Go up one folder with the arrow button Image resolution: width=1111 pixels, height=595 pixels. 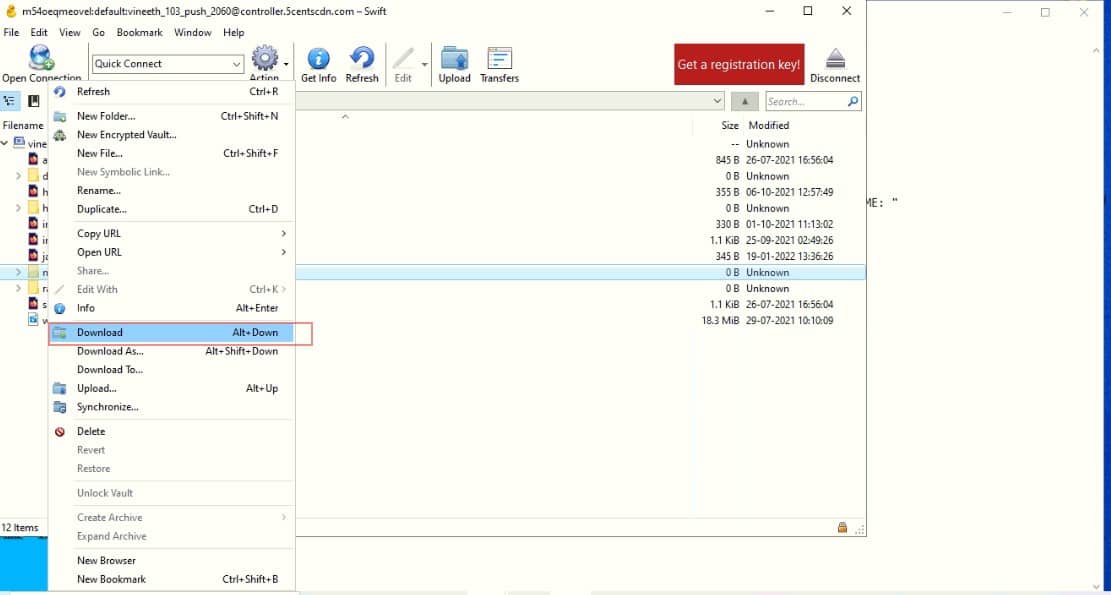click(x=745, y=101)
